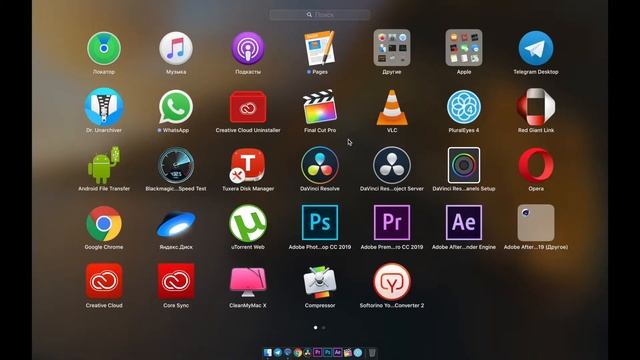Screen dimensions: 640x360
Task: Launch Final Cut Pro from the grid
Action: click(320, 107)
